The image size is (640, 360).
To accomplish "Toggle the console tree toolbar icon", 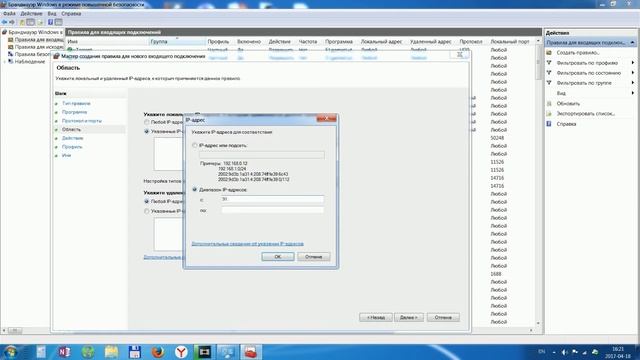I will pos(31,22).
